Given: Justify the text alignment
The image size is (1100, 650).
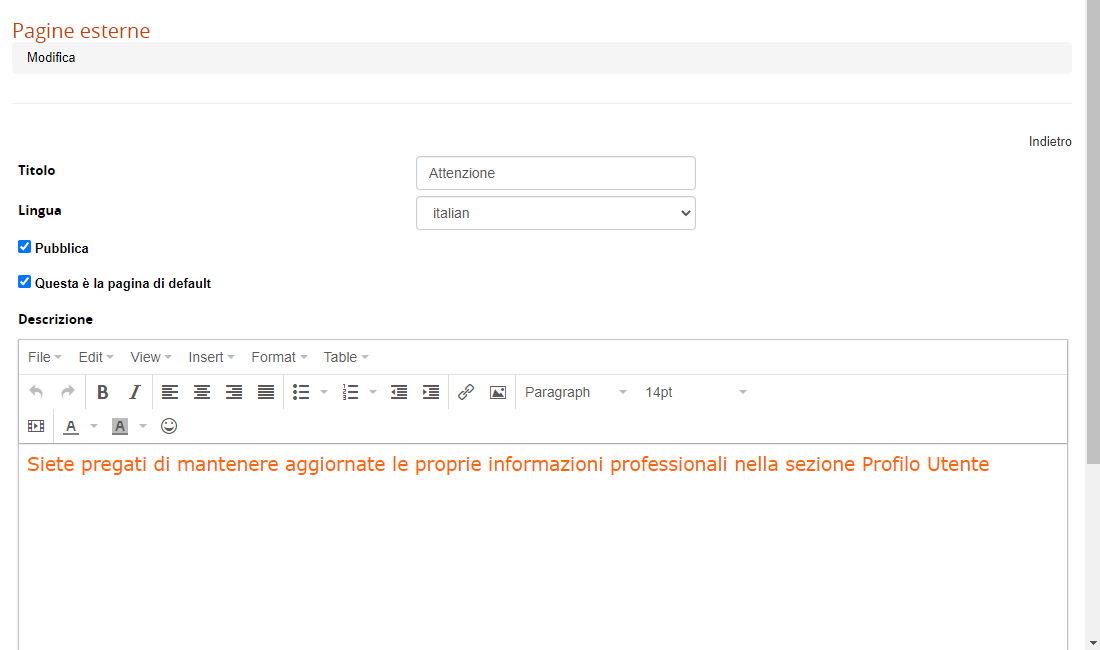Looking at the screenshot, I should 266,392.
